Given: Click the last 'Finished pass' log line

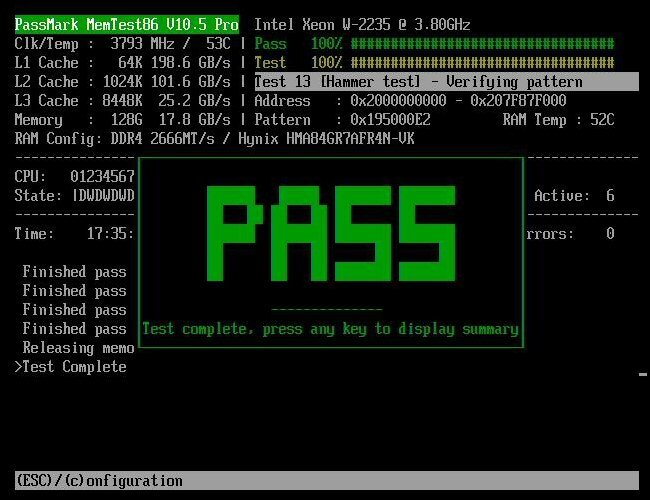Looking at the screenshot, I should pyautogui.click(x=75, y=329).
